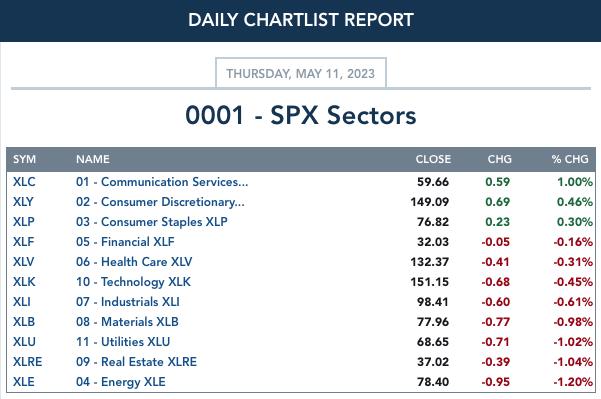Open 08 - Materials XLB chart
The width and height of the screenshot is (601, 399).
coord(127,322)
